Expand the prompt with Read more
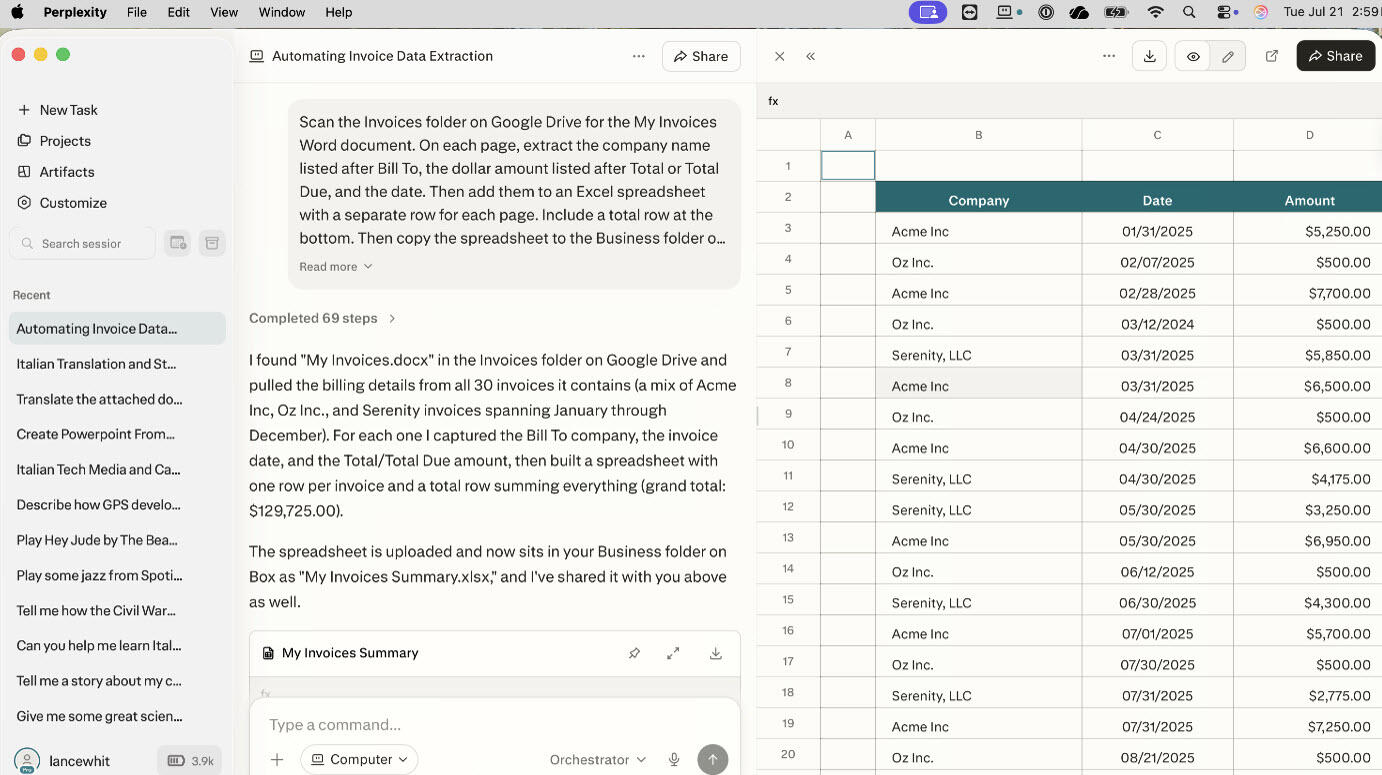Screen dimensions: 1382x775 [x=336, y=267]
